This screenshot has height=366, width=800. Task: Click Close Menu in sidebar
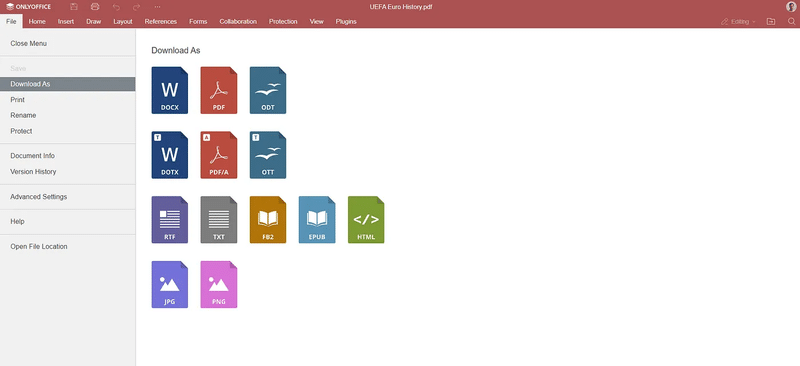(67, 43)
